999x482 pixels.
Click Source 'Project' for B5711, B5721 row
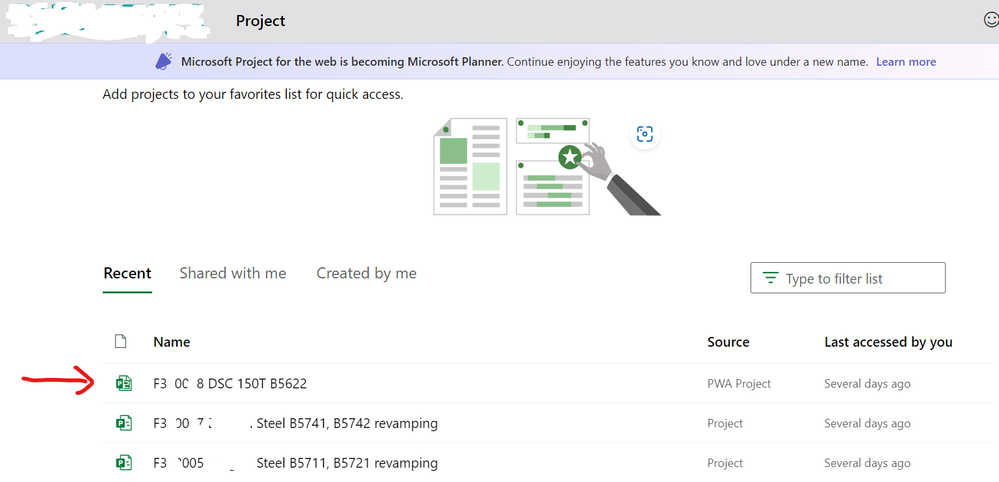pos(725,463)
